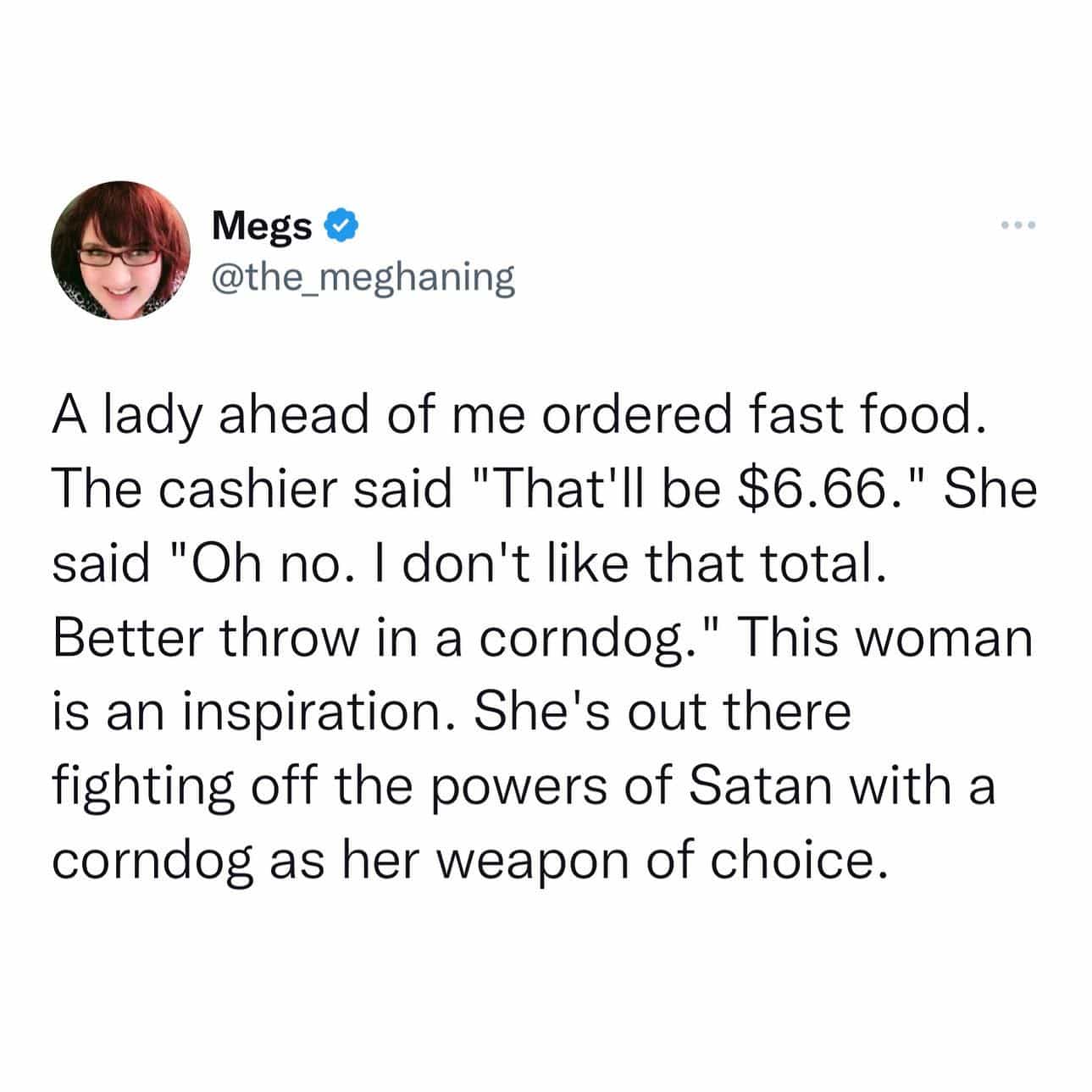The image size is (1092, 1092).
Task: Open the three-dot more options menu
Action: [1017, 225]
